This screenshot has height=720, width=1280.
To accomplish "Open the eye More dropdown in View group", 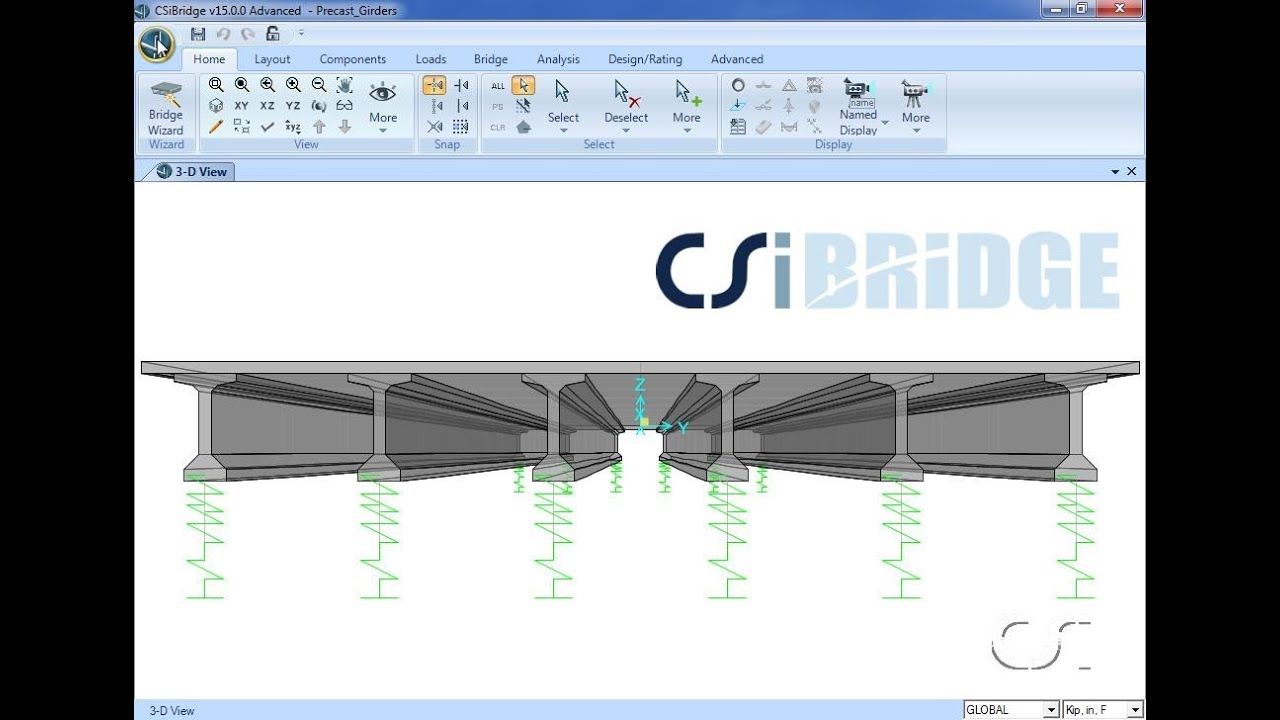I will [383, 108].
